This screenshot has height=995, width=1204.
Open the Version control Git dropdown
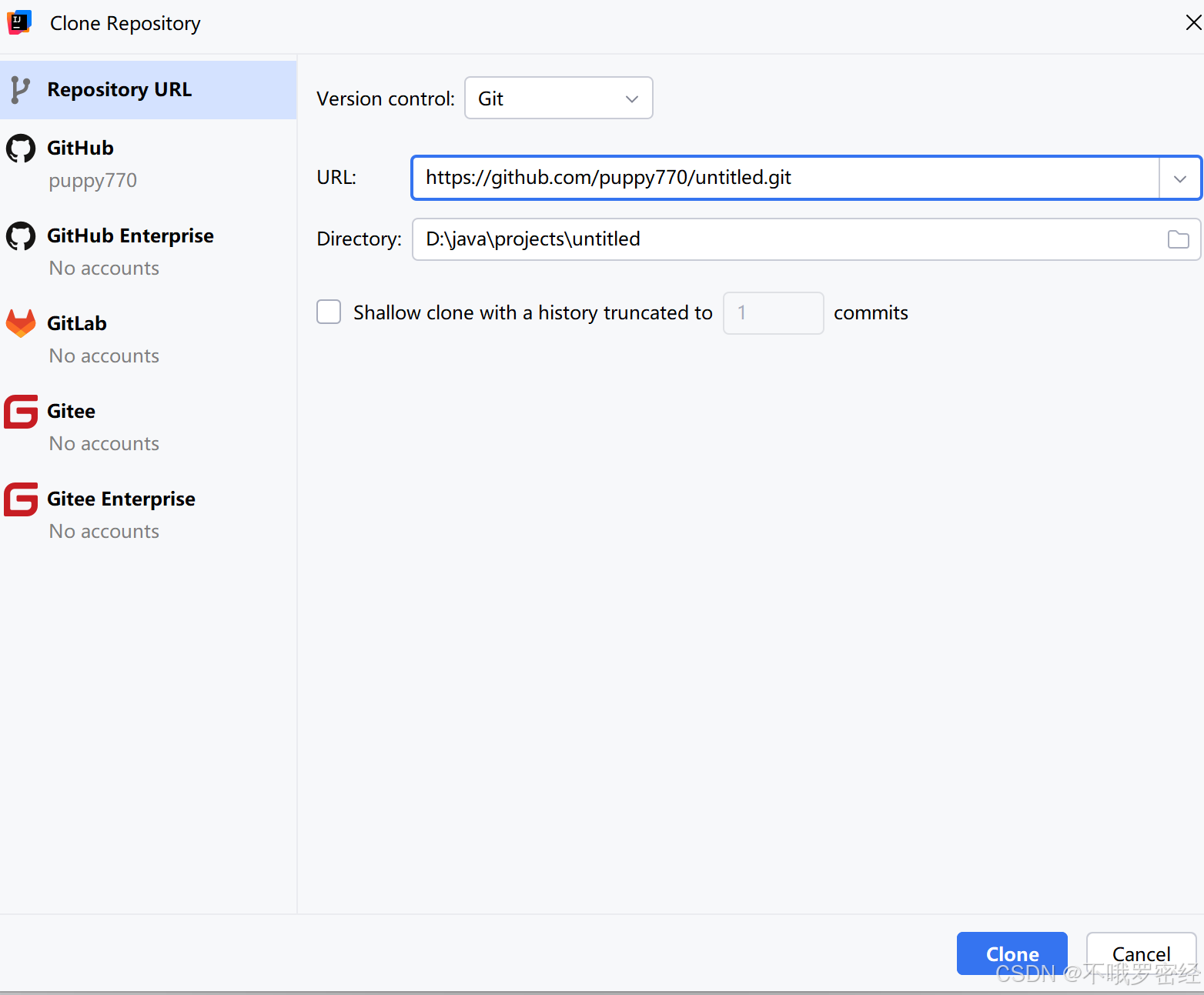[x=559, y=98]
